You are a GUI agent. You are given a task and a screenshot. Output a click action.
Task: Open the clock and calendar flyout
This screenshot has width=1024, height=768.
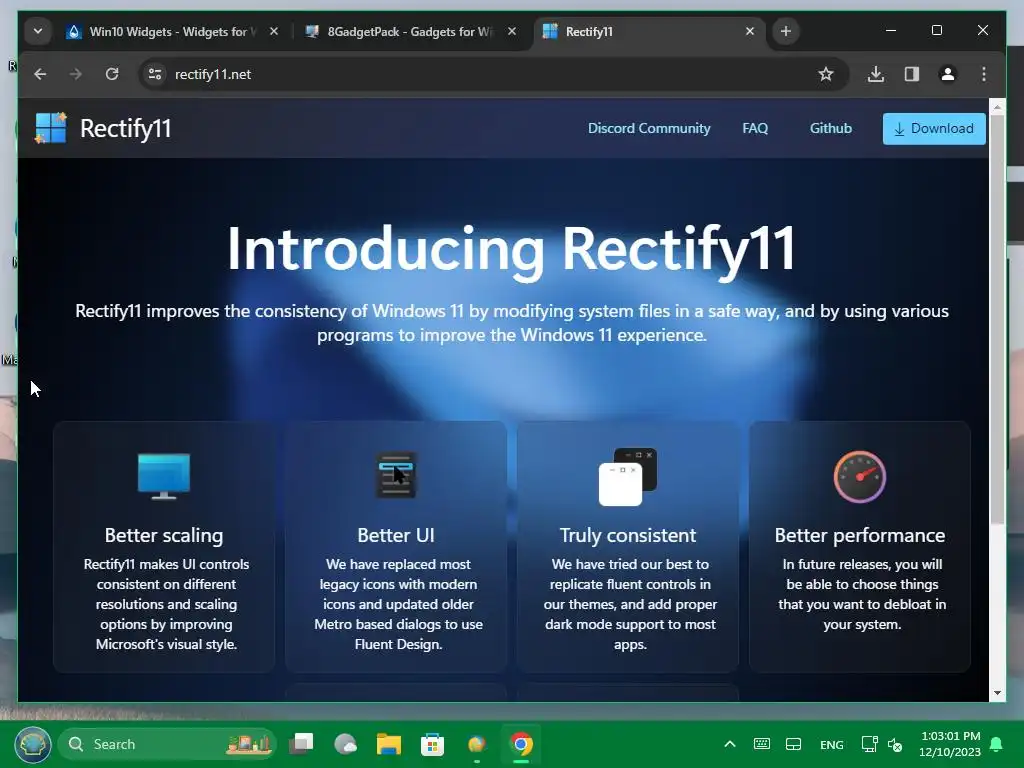click(x=950, y=744)
